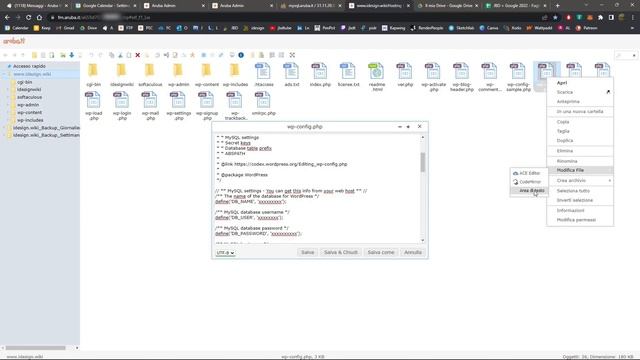Screen dimensions: 640x360
Task: Select the wp-login.php file icon
Action: coord(122,100)
